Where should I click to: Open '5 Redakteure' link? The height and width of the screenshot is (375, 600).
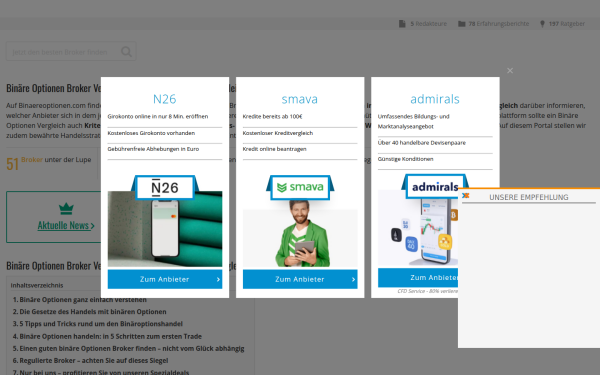pyautogui.click(x=429, y=24)
